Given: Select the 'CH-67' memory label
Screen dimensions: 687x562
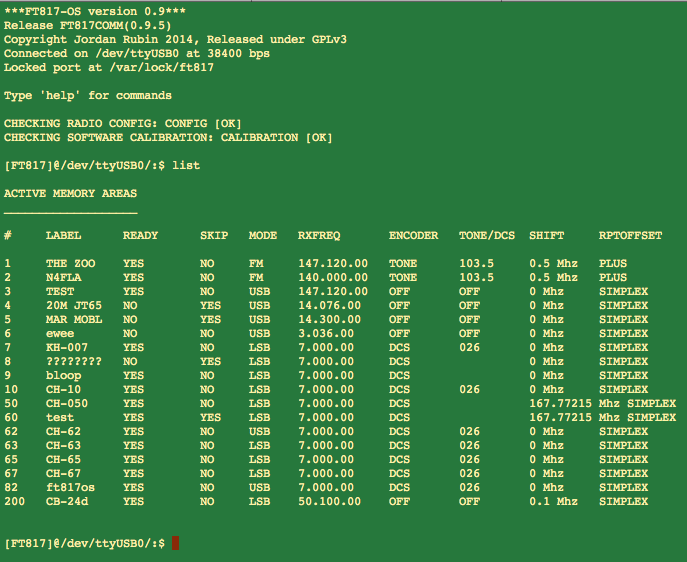Looking at the screenshot, I should pyautogui.click(x=64, y=474).
